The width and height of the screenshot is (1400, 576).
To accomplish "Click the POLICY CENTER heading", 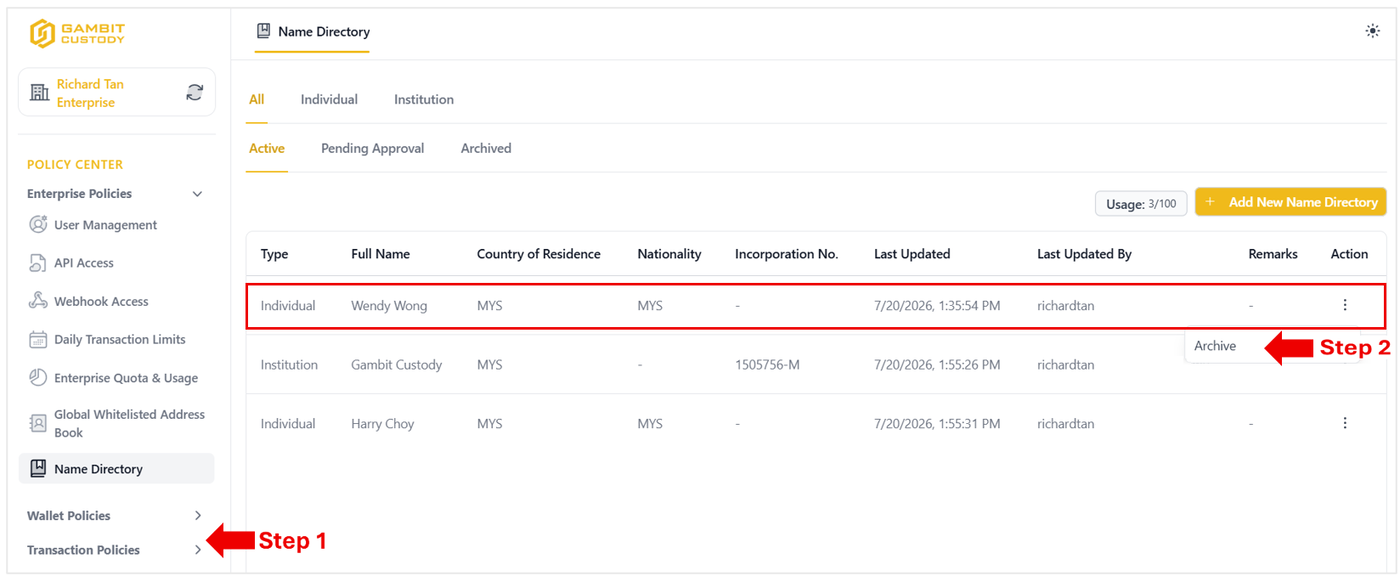I will point(75,164).
